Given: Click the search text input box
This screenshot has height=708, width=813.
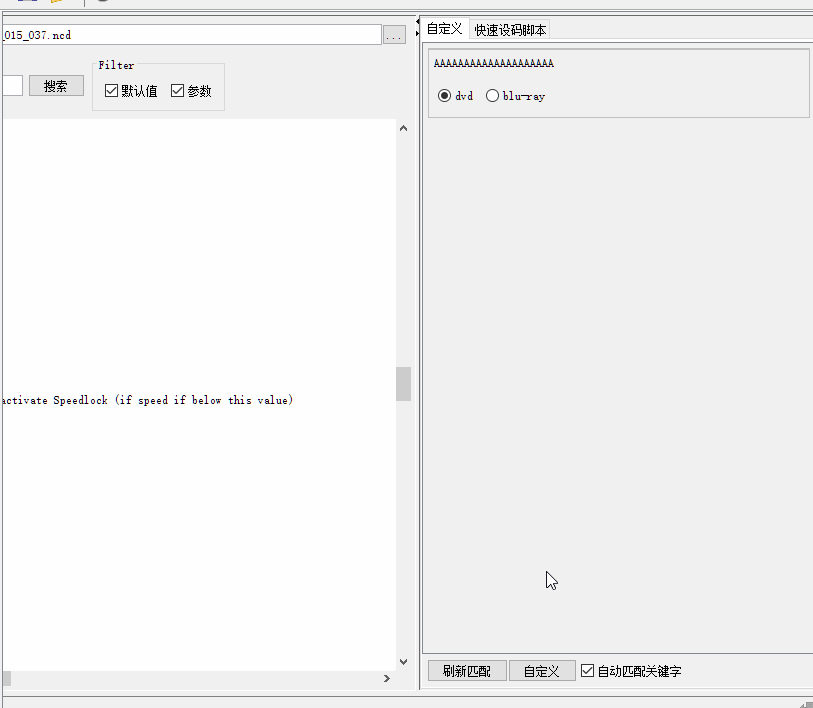Looking at the screenshot, I should [x=12, y=86].
